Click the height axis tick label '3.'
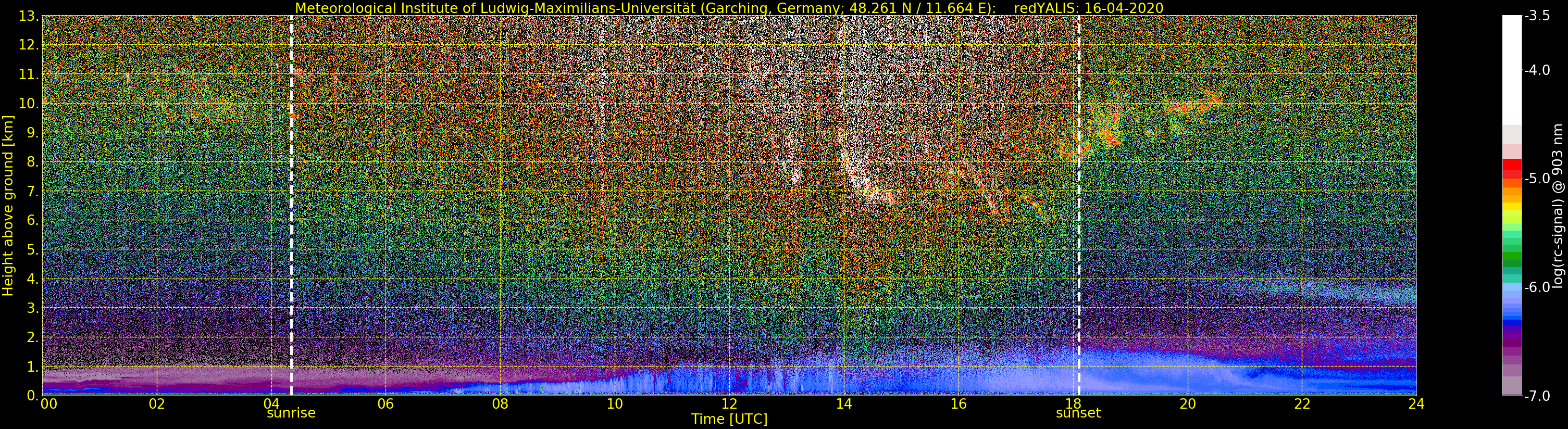This screenshot has height=429, width=1568. pos(32,308)
